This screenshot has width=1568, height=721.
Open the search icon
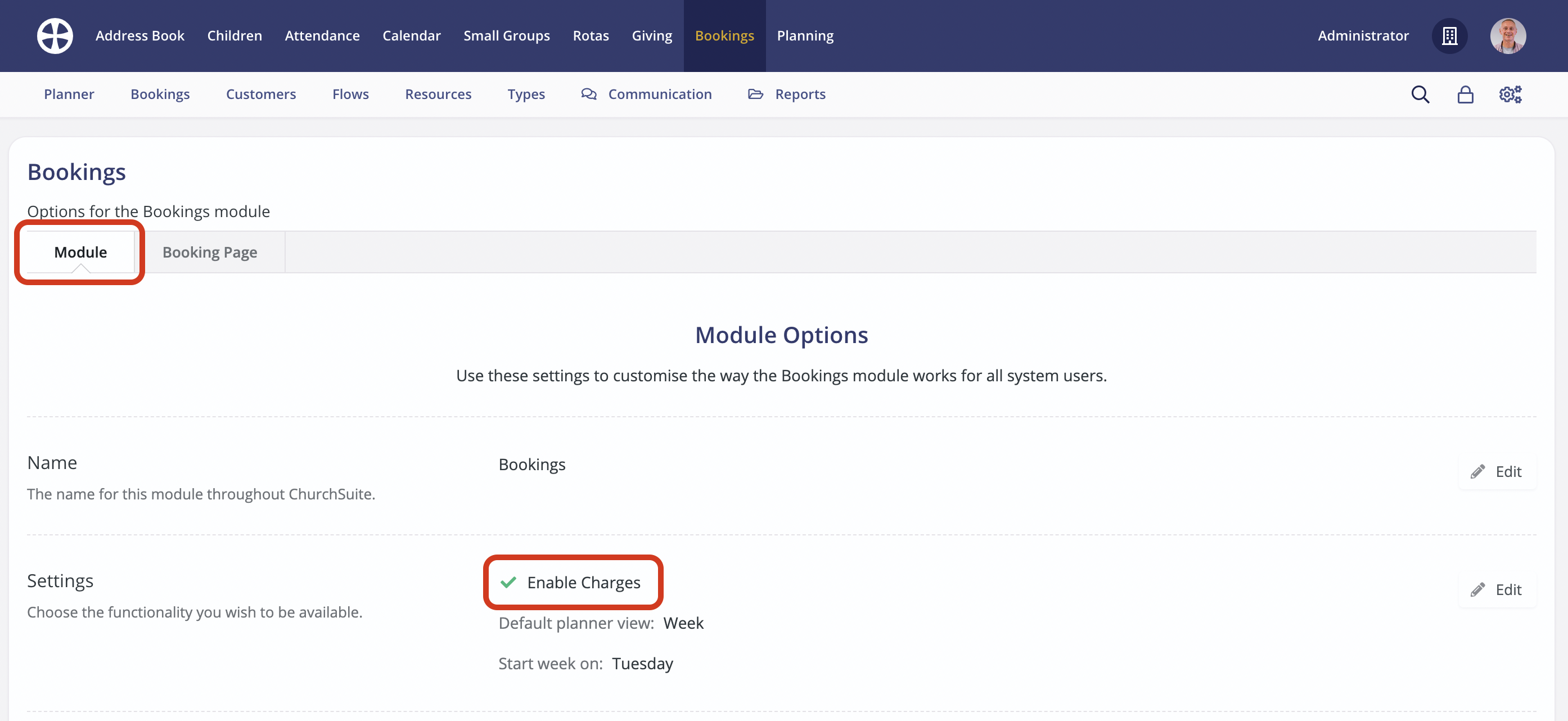[1420, 94]
